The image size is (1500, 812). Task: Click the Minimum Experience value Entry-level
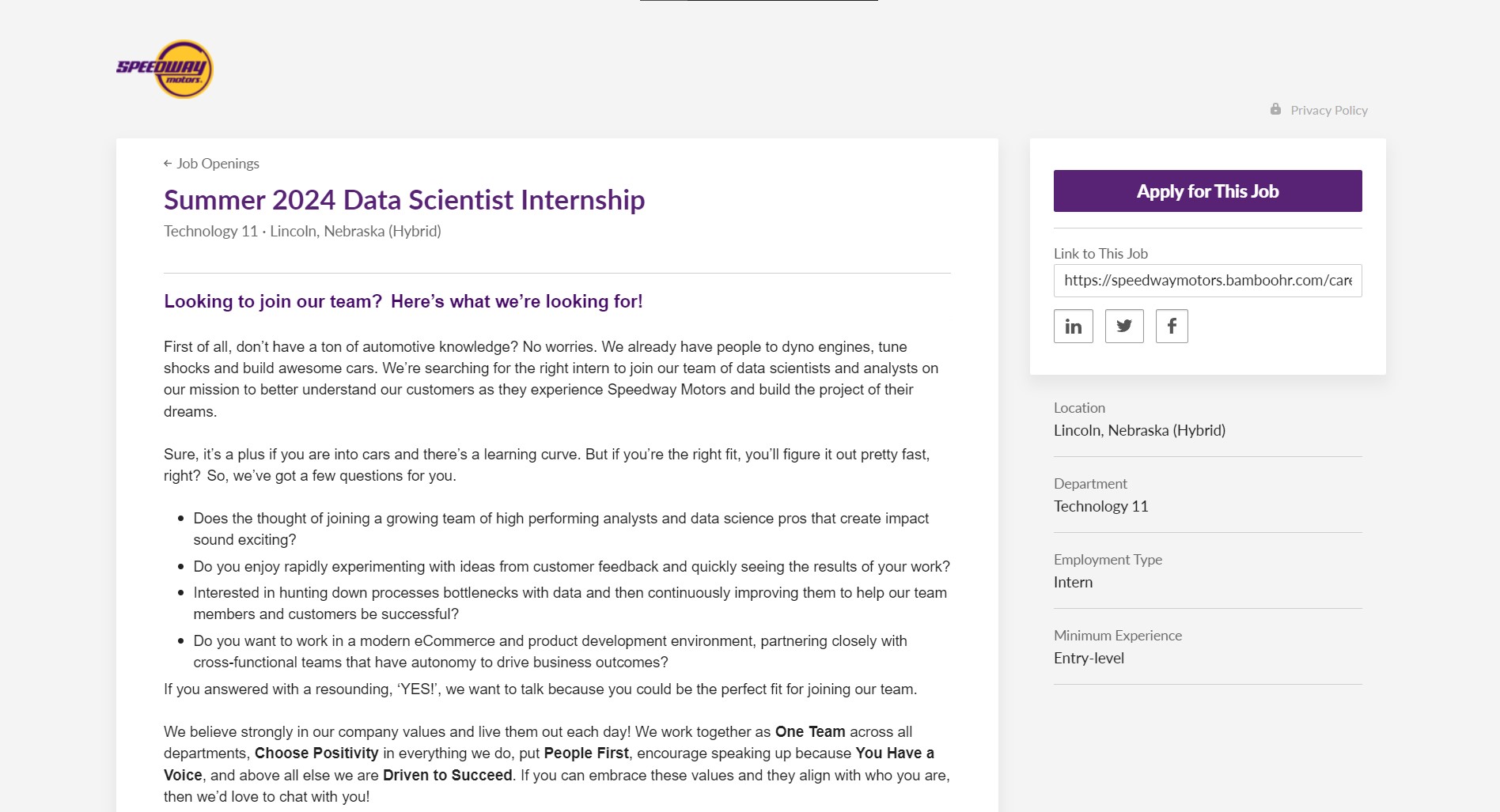(1089, 659)
